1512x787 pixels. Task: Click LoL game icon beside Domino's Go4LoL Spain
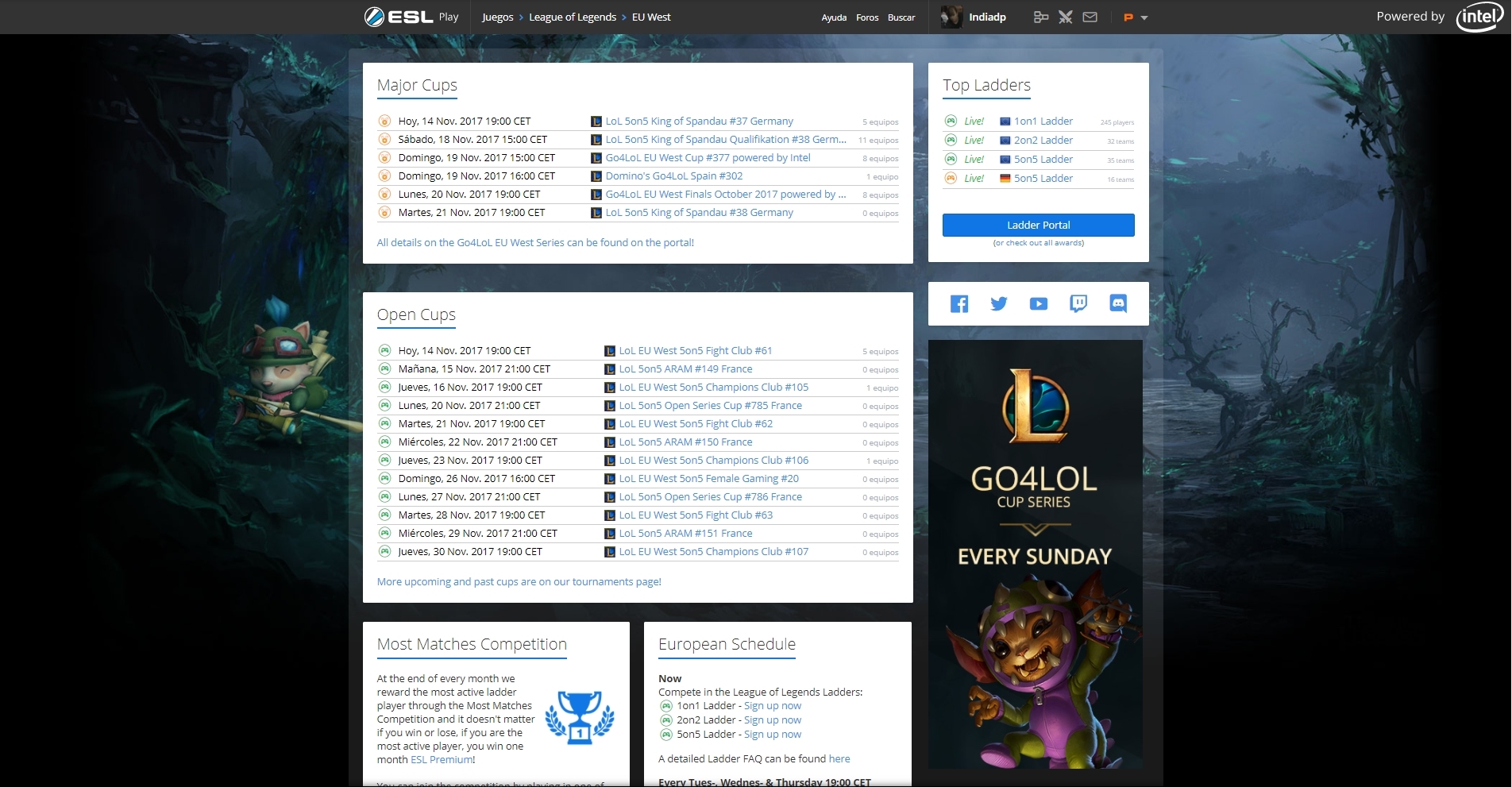pos(596,176)
